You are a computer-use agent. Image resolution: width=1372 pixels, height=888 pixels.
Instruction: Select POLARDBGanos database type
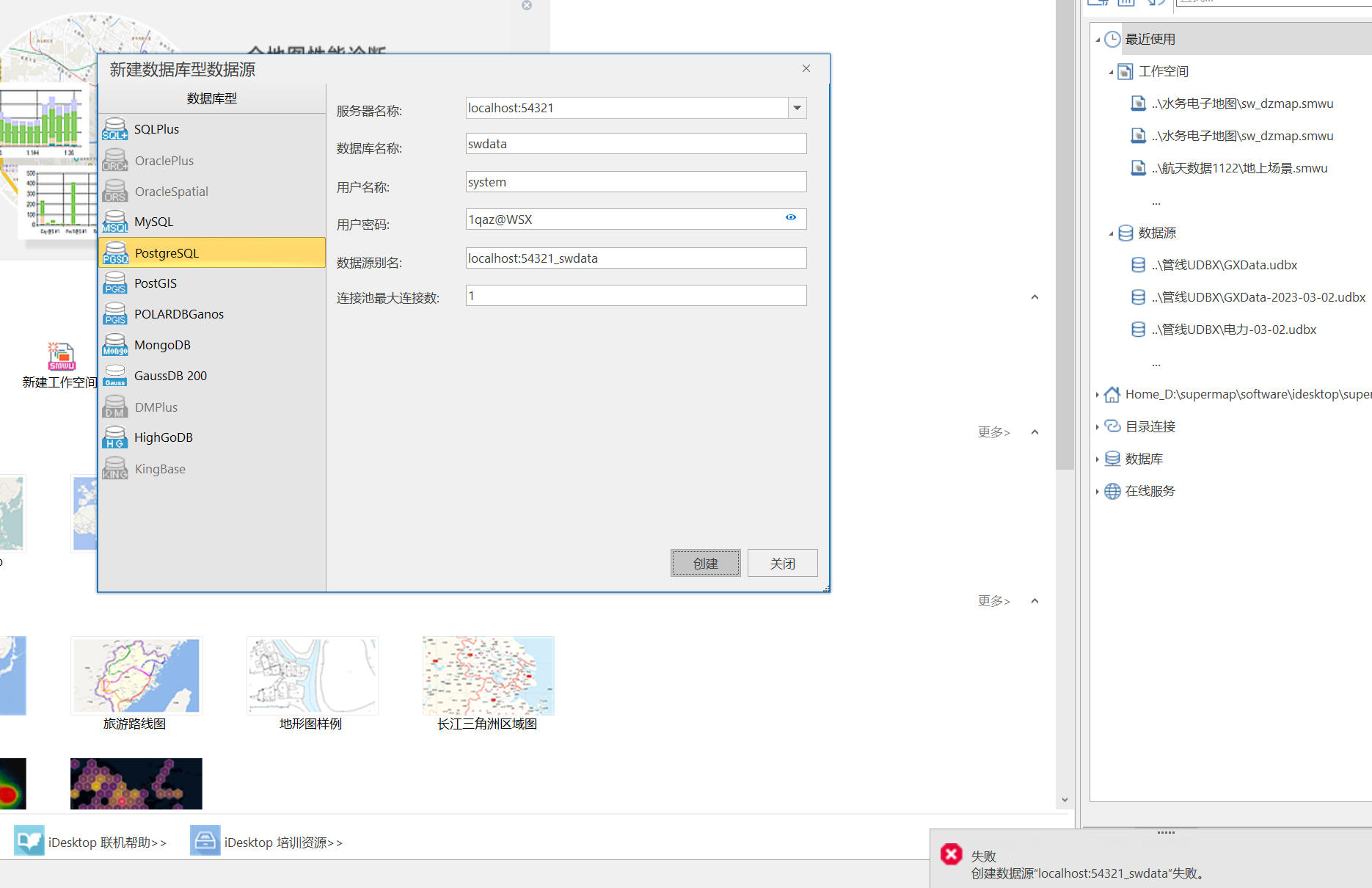[x=211, y=314]
